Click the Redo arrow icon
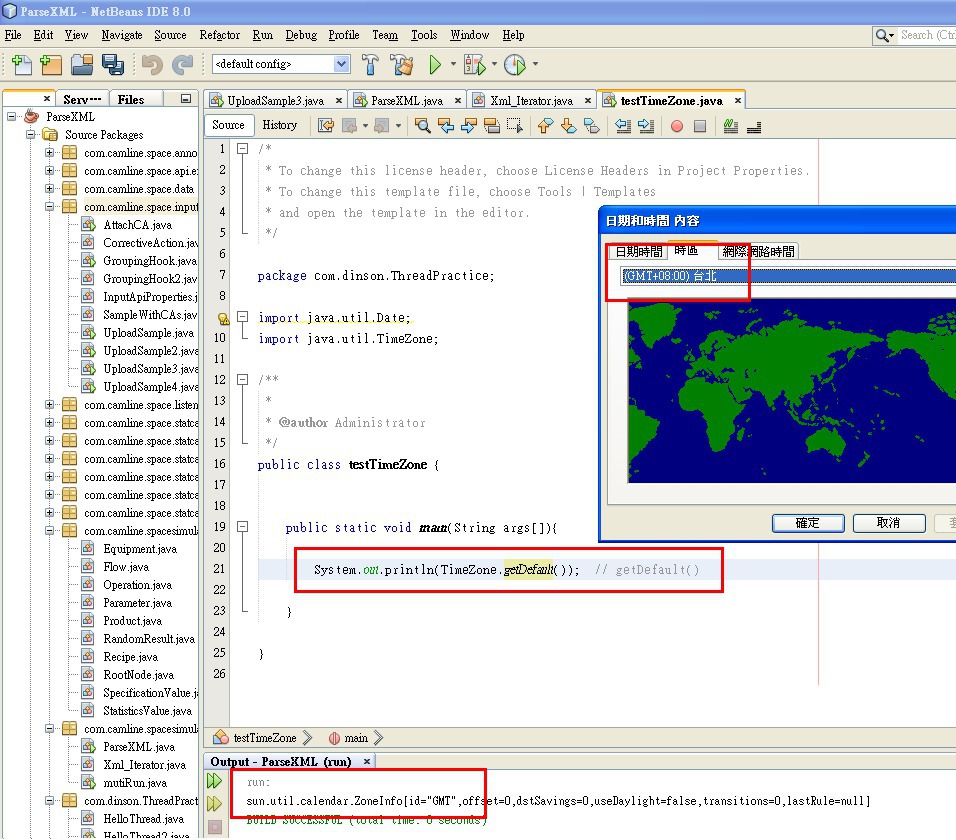This screenshot has height=840, width=956. tap(182, 65)
